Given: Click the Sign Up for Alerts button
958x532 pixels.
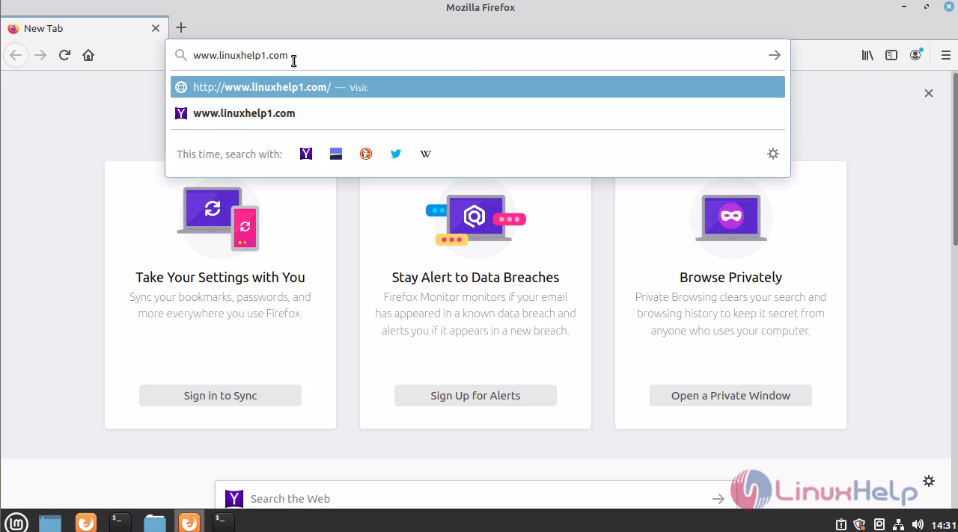Looking at the screenshot, I should point(475,395).
